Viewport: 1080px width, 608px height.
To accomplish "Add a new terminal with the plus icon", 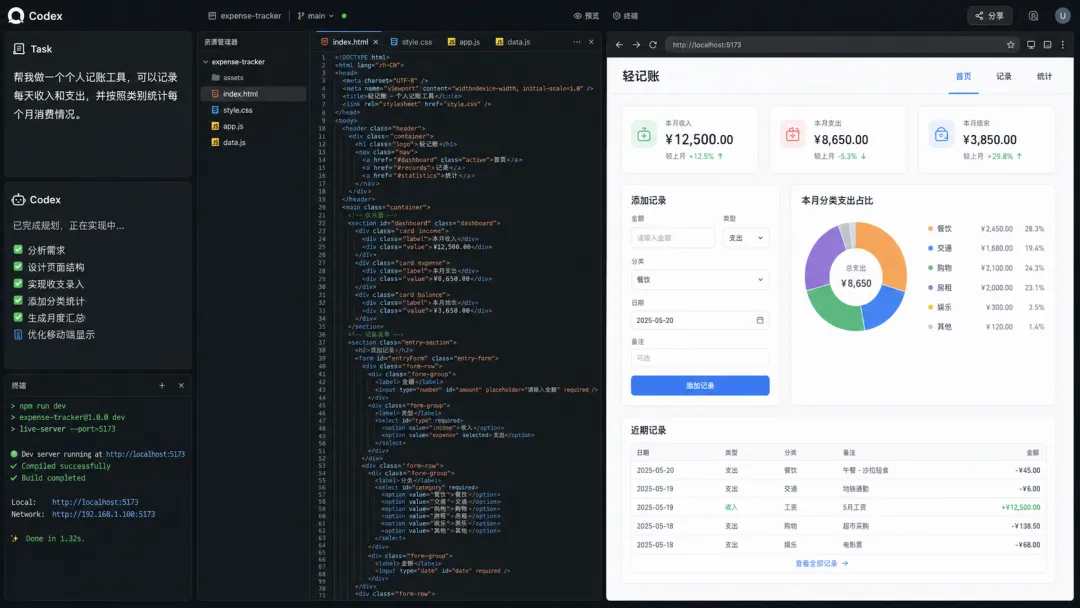I will [x=162, y=386].
